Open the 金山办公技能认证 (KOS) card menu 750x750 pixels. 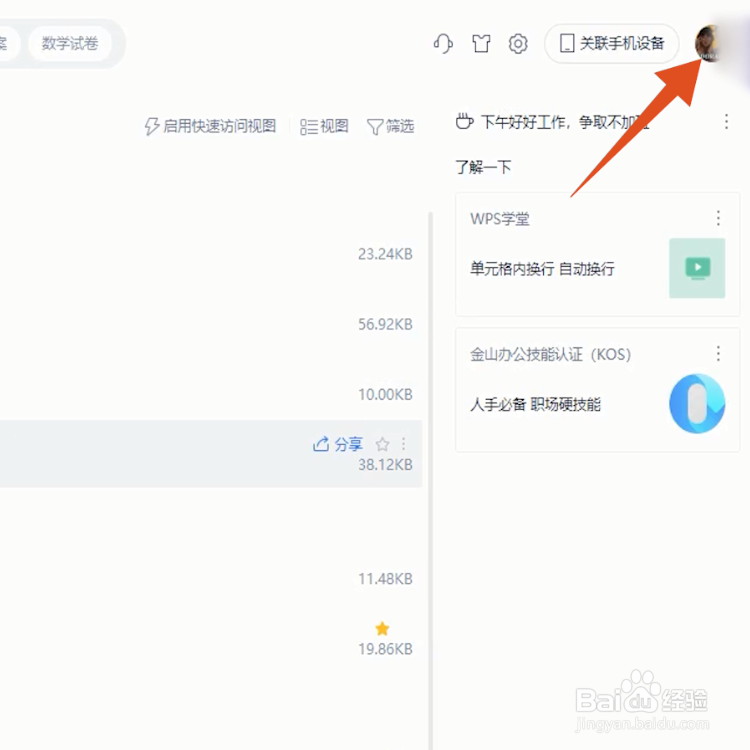pos(718,353)
